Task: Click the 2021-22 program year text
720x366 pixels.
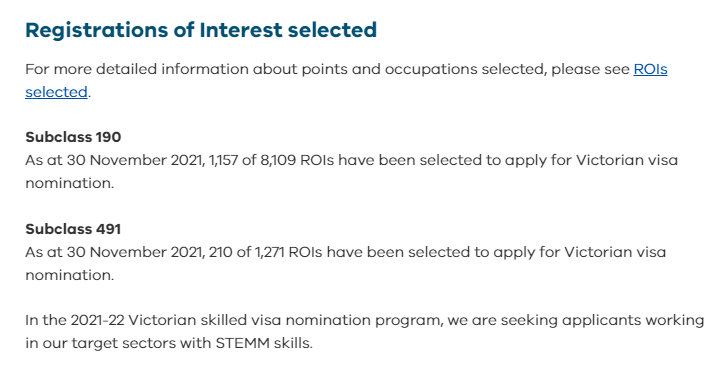Action: (x=97, y=320)
